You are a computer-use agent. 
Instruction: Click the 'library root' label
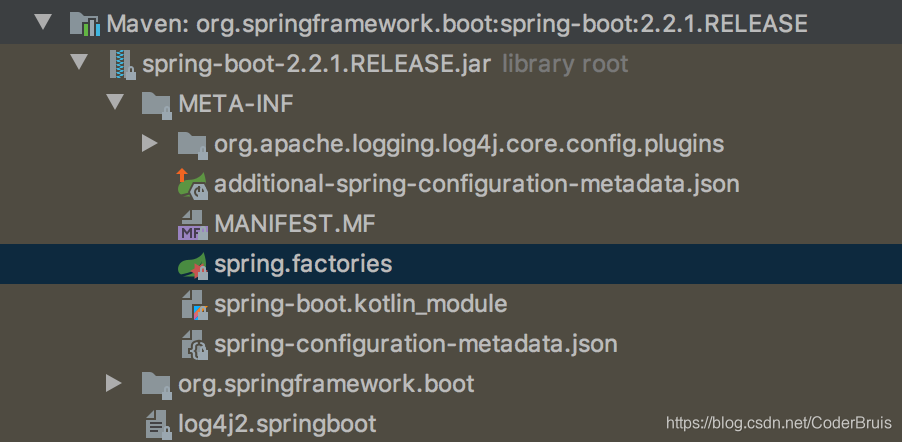(565, 64)
